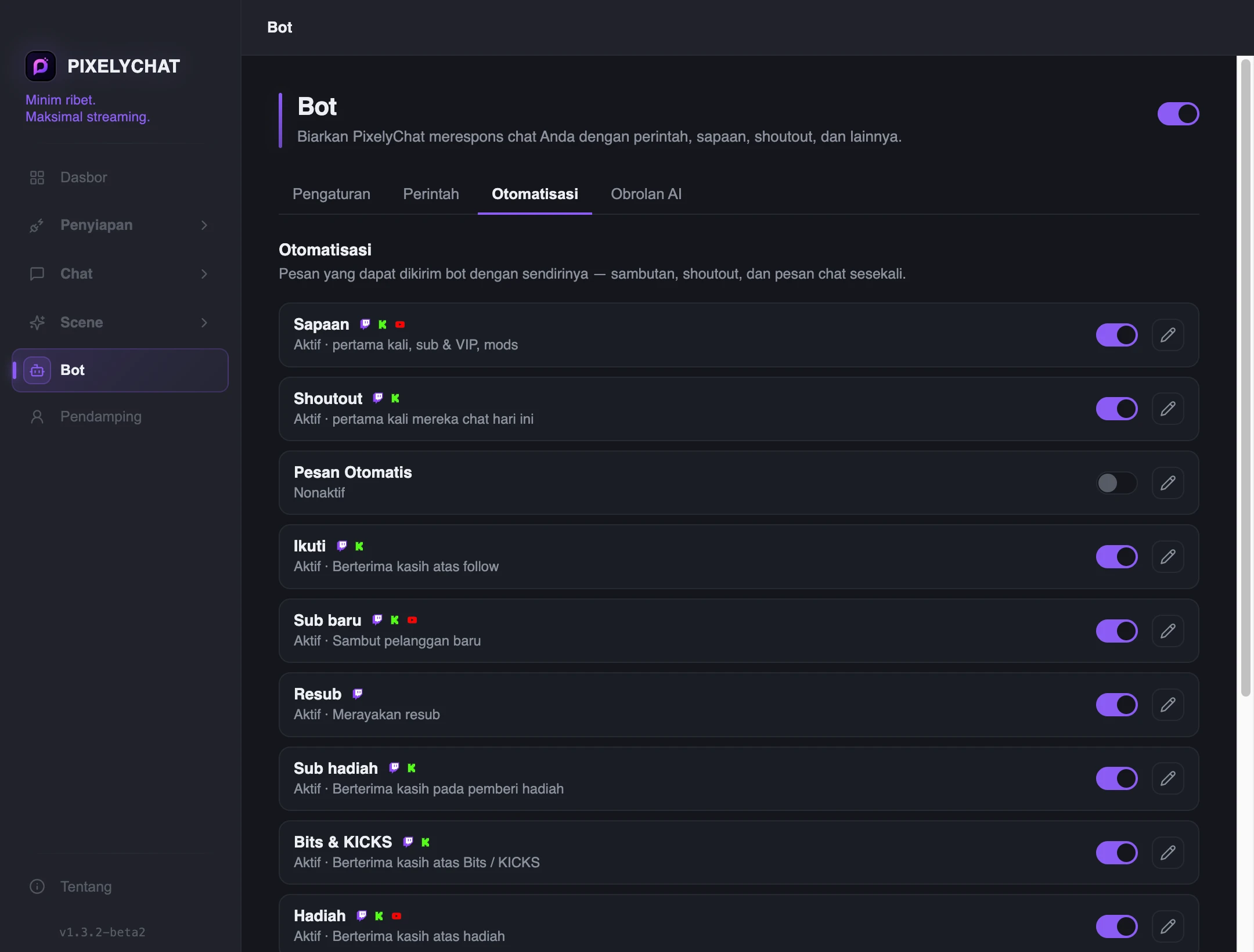This screenshot has width=1254, height=952.
Task: Click the "Pesan Otomatis" row title
Action: [x=353, y=473]
